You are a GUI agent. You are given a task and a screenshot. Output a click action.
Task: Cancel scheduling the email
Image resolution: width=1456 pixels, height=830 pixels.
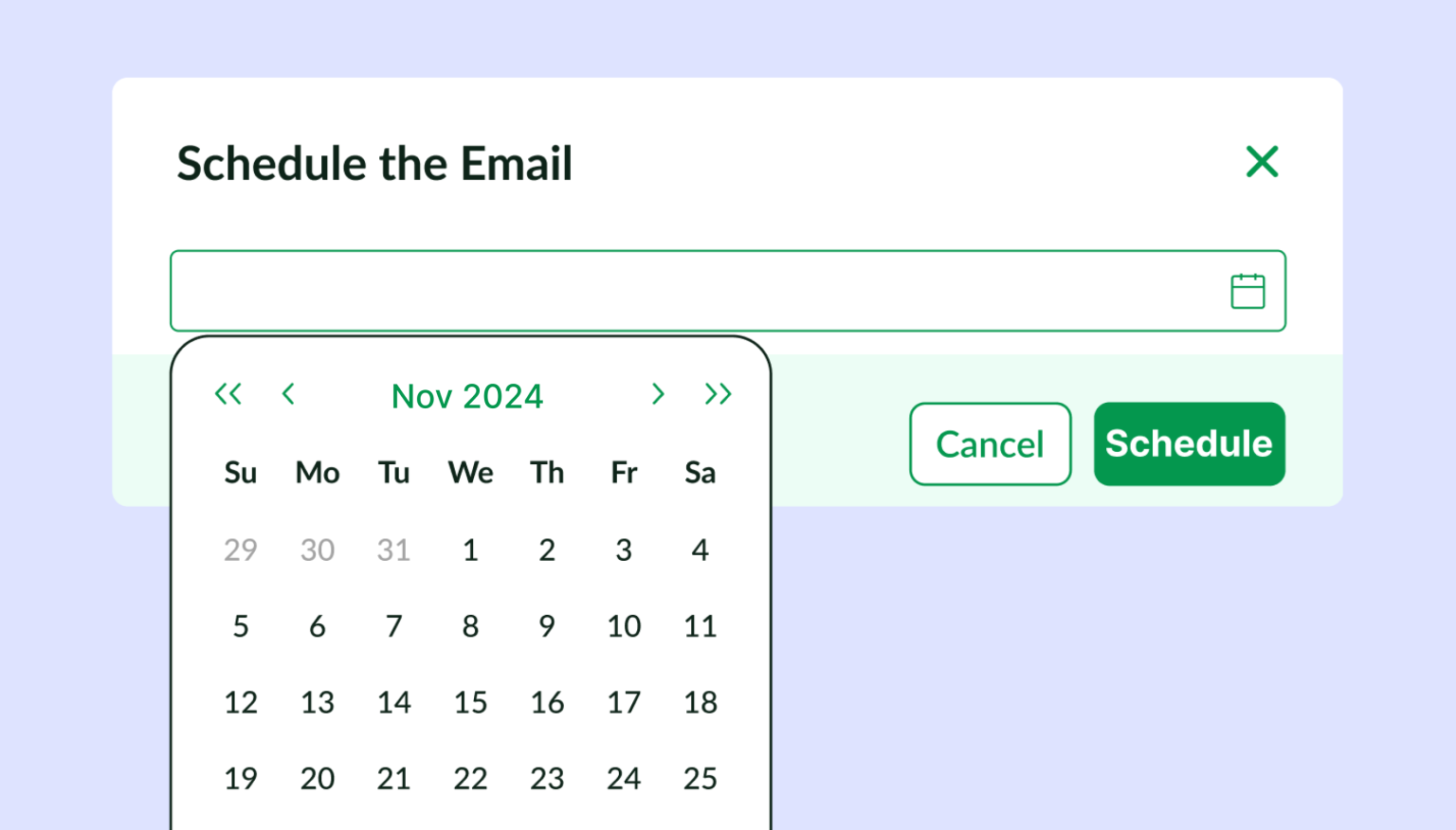990,443
